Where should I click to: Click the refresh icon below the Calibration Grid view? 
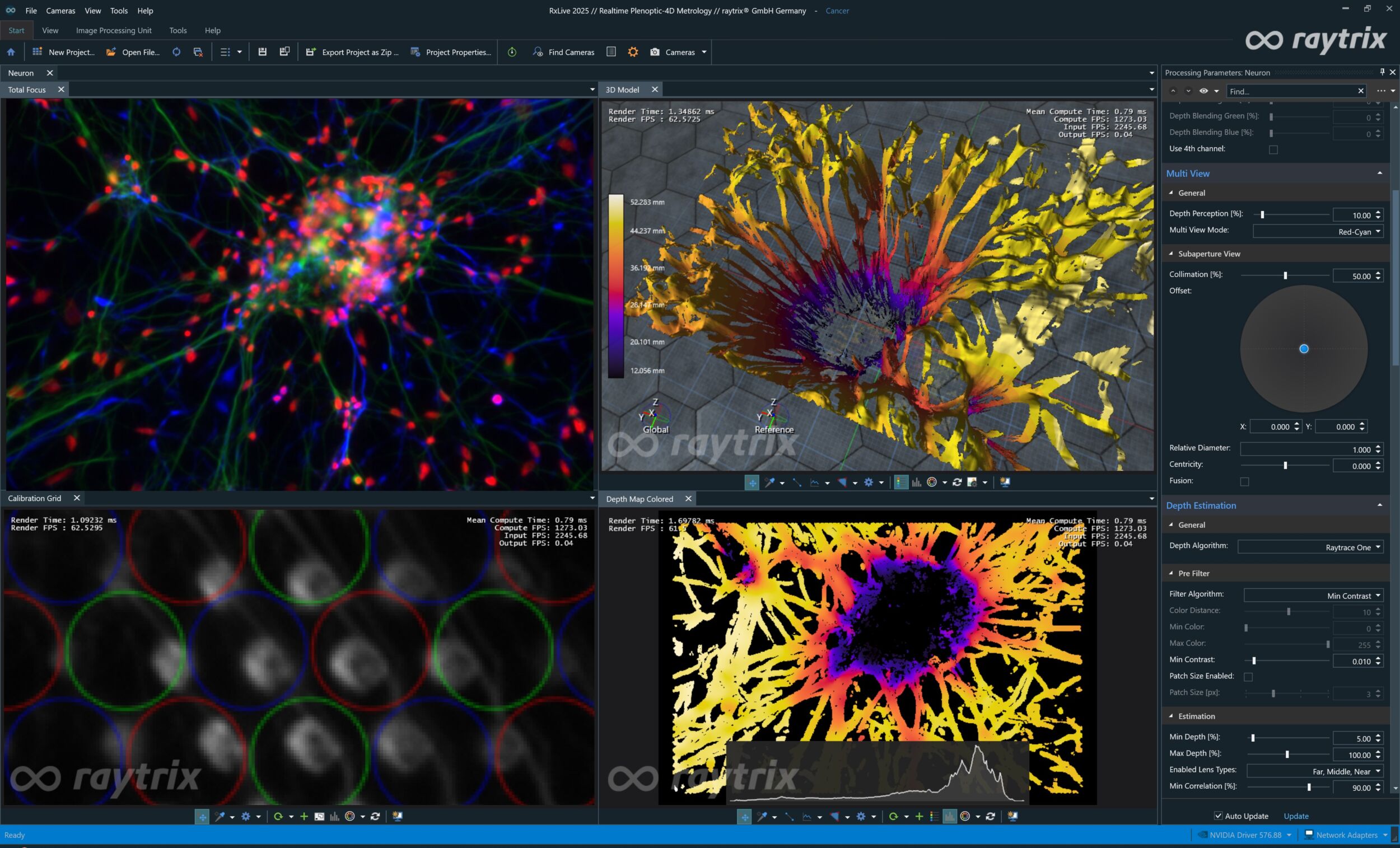(x=376, y=816)
